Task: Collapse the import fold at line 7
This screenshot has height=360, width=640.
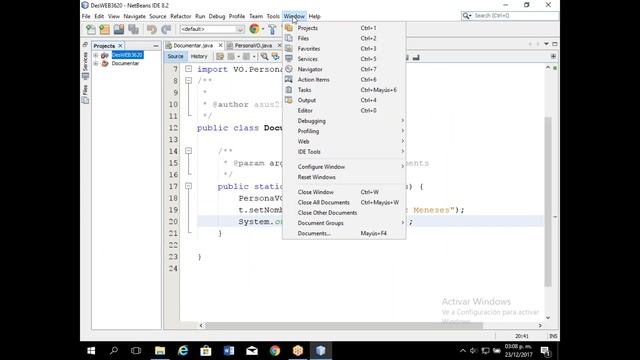Action: [189, 69]
